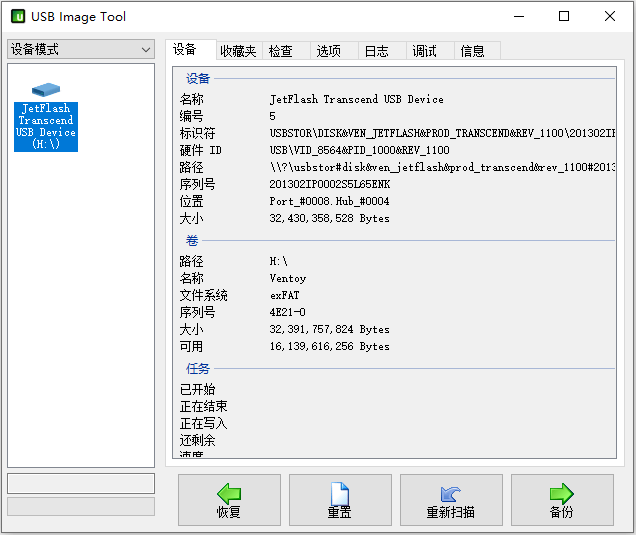Click volume size 32,391,757,824 Bytes
Viewport: 636px width, 535px height.
pyautogui.click(x=329, y=329)
